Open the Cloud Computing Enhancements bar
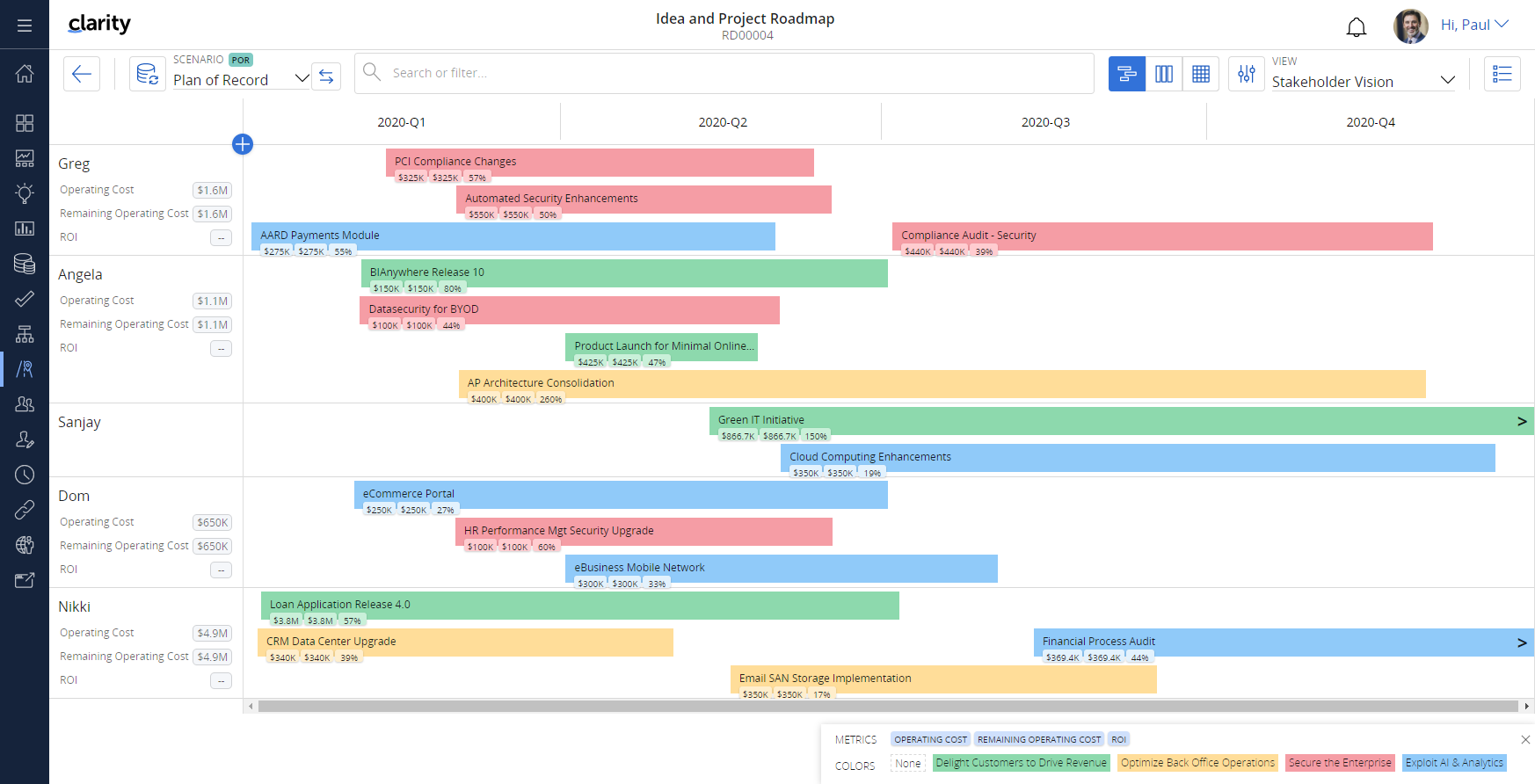 click(x=1138, y=457)
